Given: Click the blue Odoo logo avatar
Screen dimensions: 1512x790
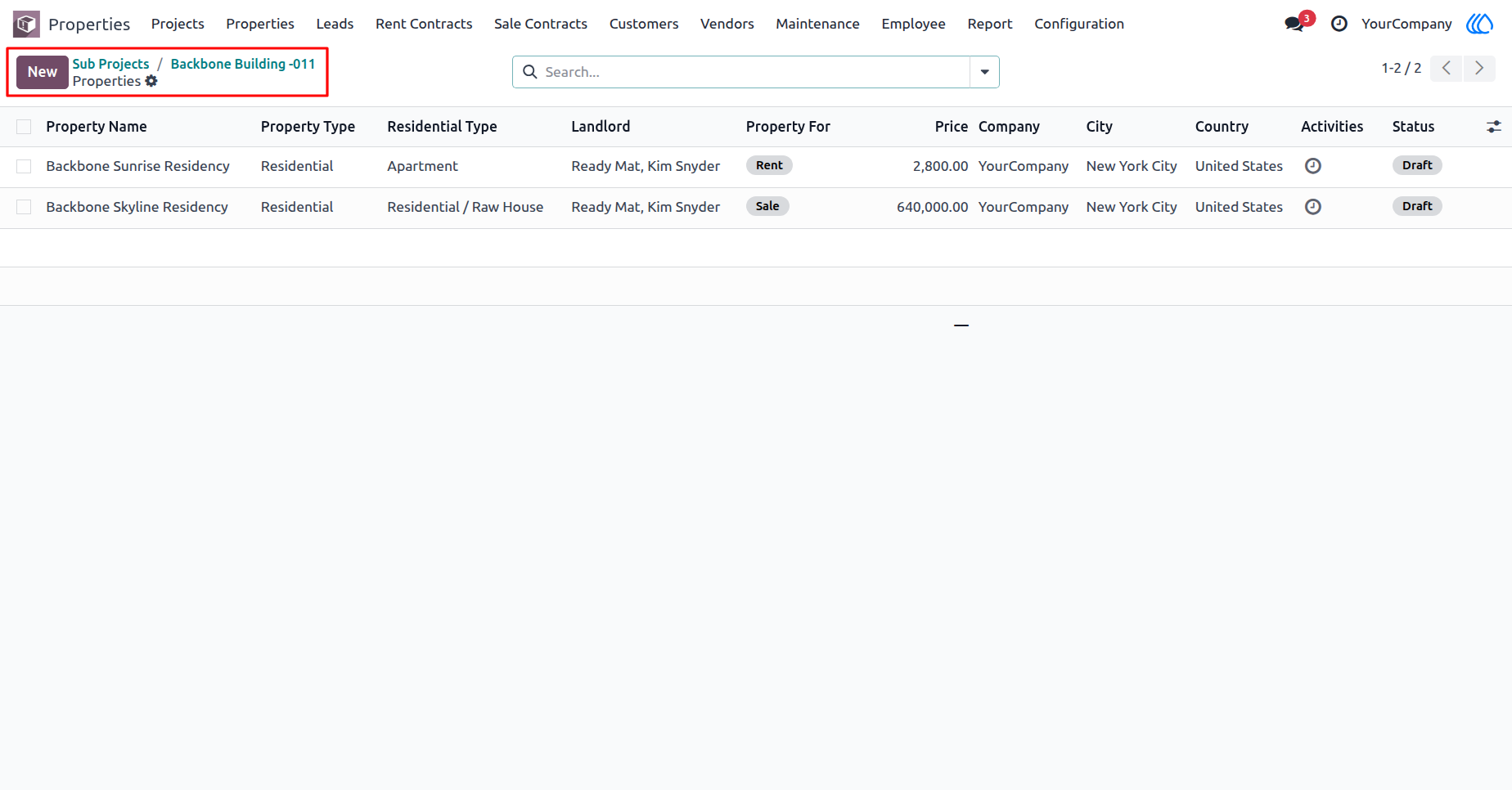Looking at the screenshot, I should point(1479,24).
